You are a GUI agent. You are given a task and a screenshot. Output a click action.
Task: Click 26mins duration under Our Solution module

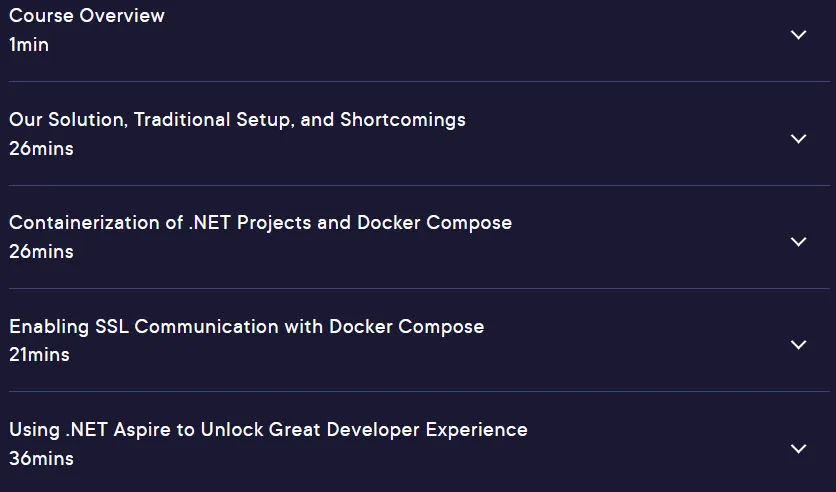click(41, 149)
